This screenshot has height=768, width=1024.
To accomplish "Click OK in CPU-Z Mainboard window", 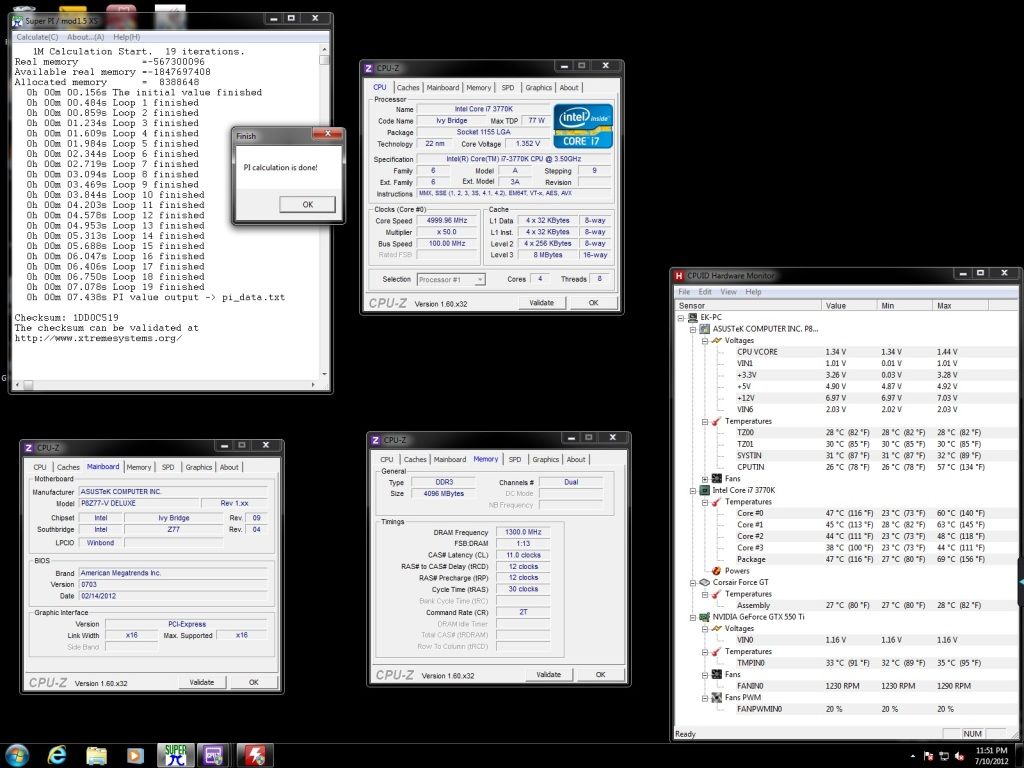I will coord(253,682).
